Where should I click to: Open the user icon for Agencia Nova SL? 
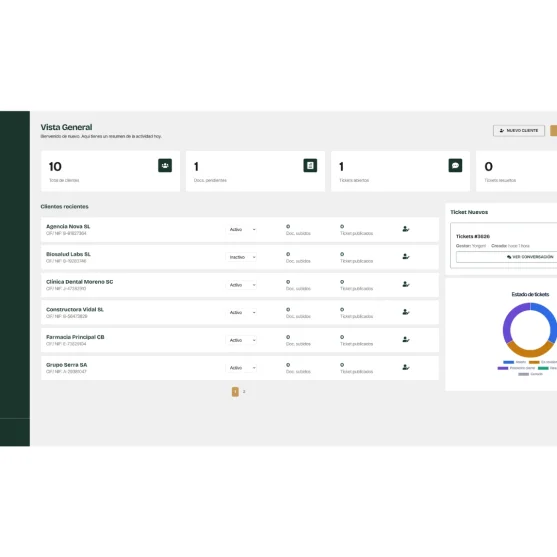pyautogui.click(x=406, y=229)
